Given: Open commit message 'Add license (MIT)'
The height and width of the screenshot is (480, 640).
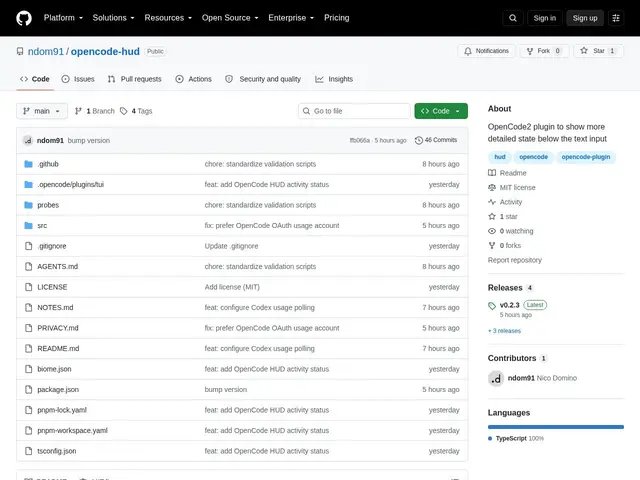Looking at the screenshot, I should 232,287.
